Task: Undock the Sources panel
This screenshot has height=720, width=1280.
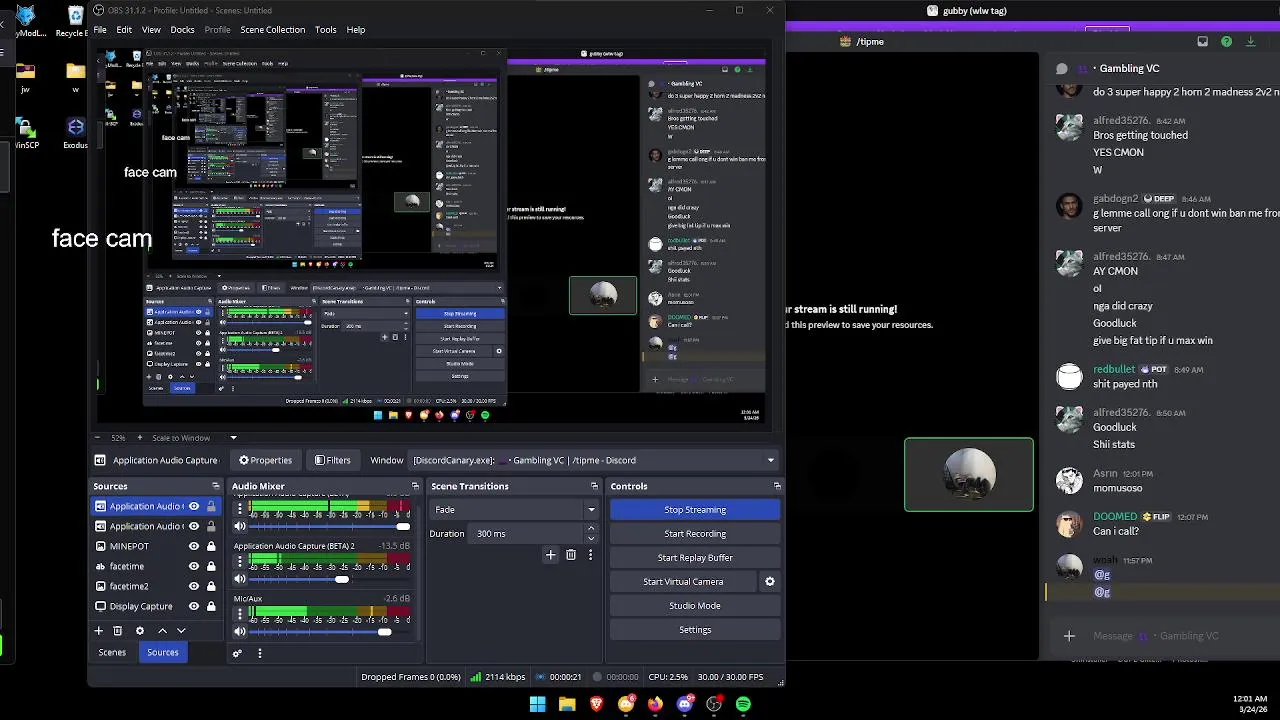Action: tap(215, 486)
